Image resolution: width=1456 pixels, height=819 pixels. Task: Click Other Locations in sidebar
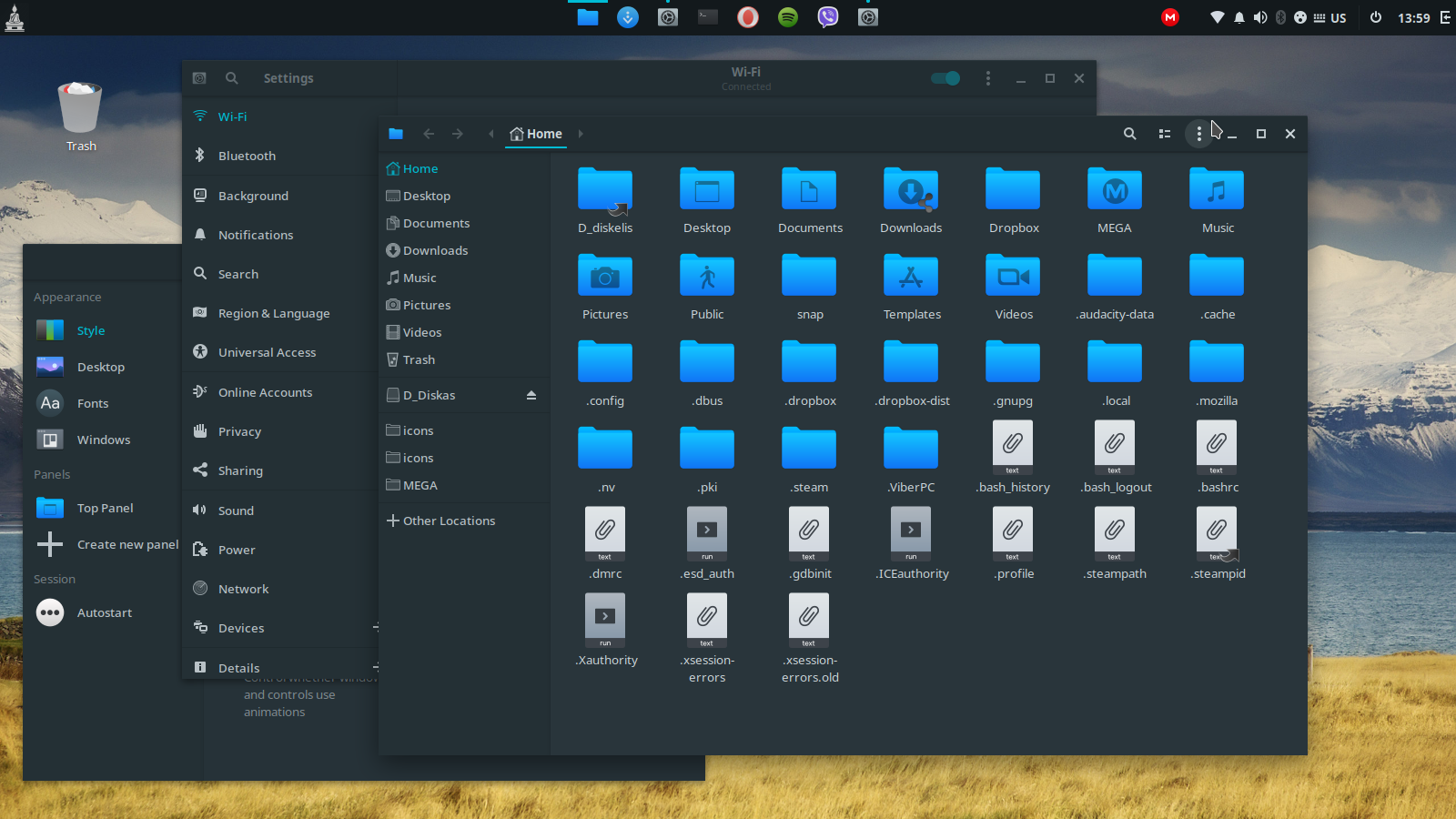click(x=449, y=521)
